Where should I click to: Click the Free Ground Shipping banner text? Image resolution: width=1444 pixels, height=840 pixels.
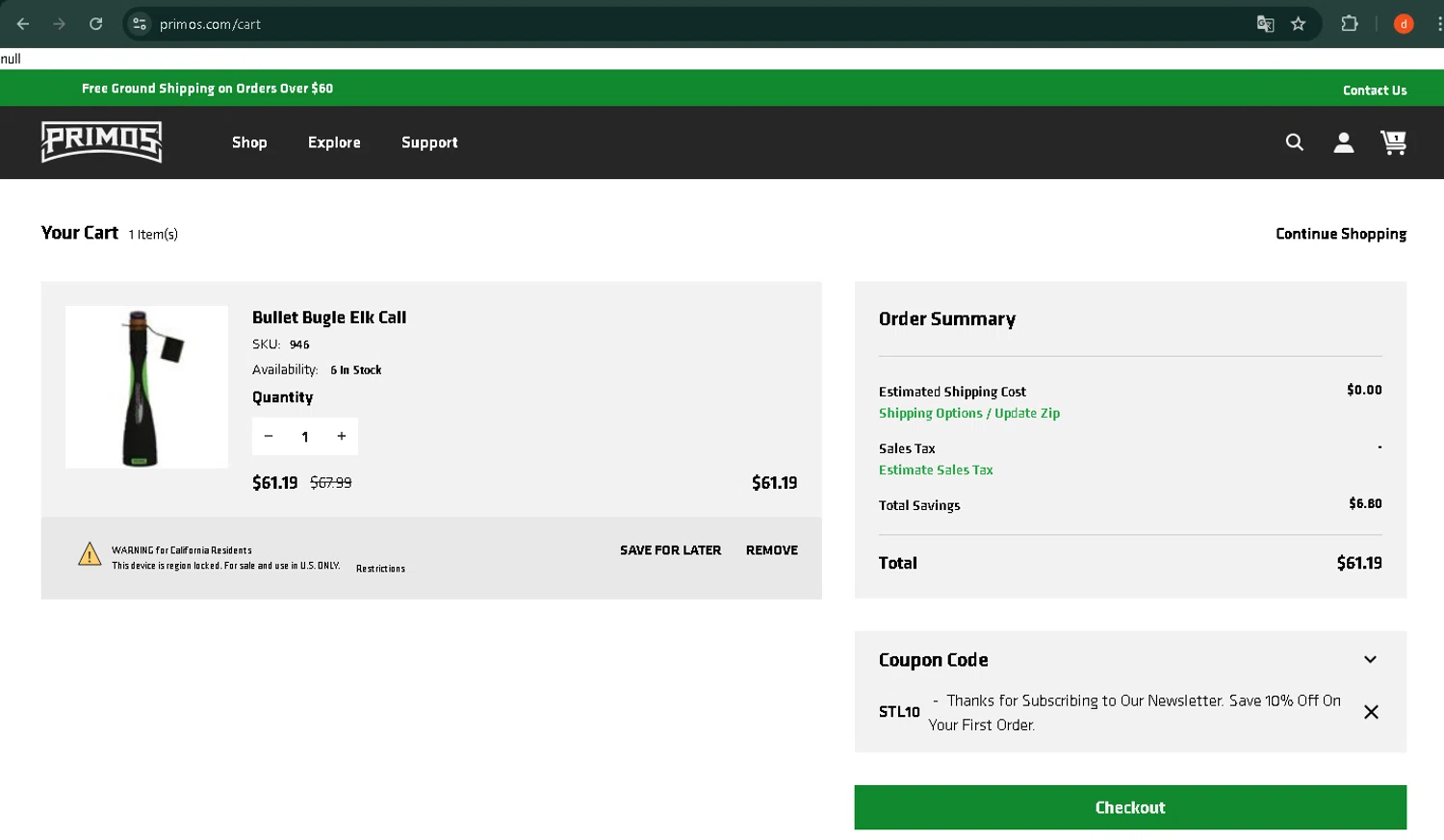point(207,89)
